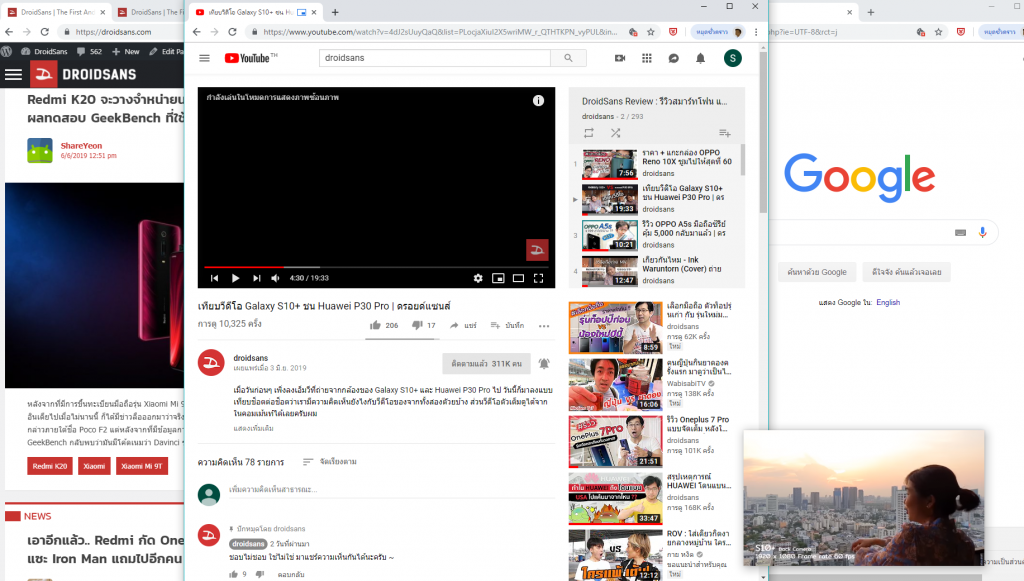Click the YouTube logo

click(x=250, y=58)
